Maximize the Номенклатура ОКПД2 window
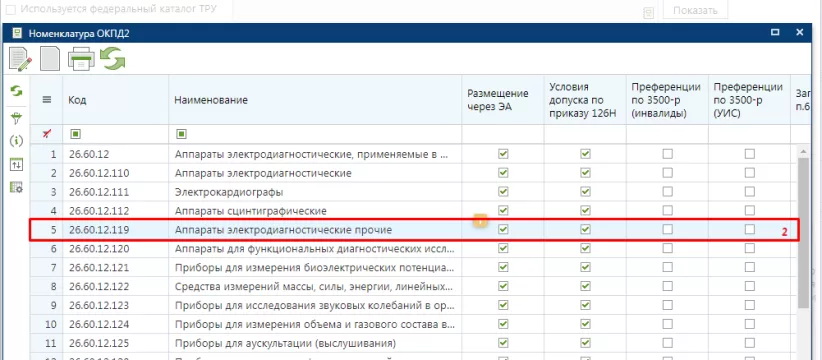The width and height of the screenshot is (822, 360). coord(775,32)
